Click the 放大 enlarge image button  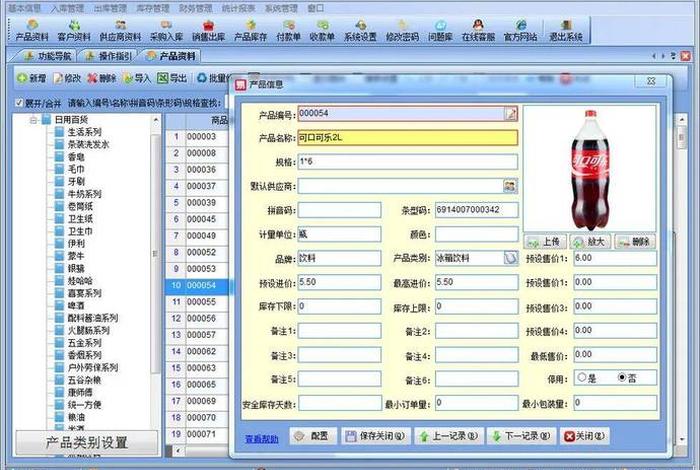pyautogui.click(x=590, y=242)
